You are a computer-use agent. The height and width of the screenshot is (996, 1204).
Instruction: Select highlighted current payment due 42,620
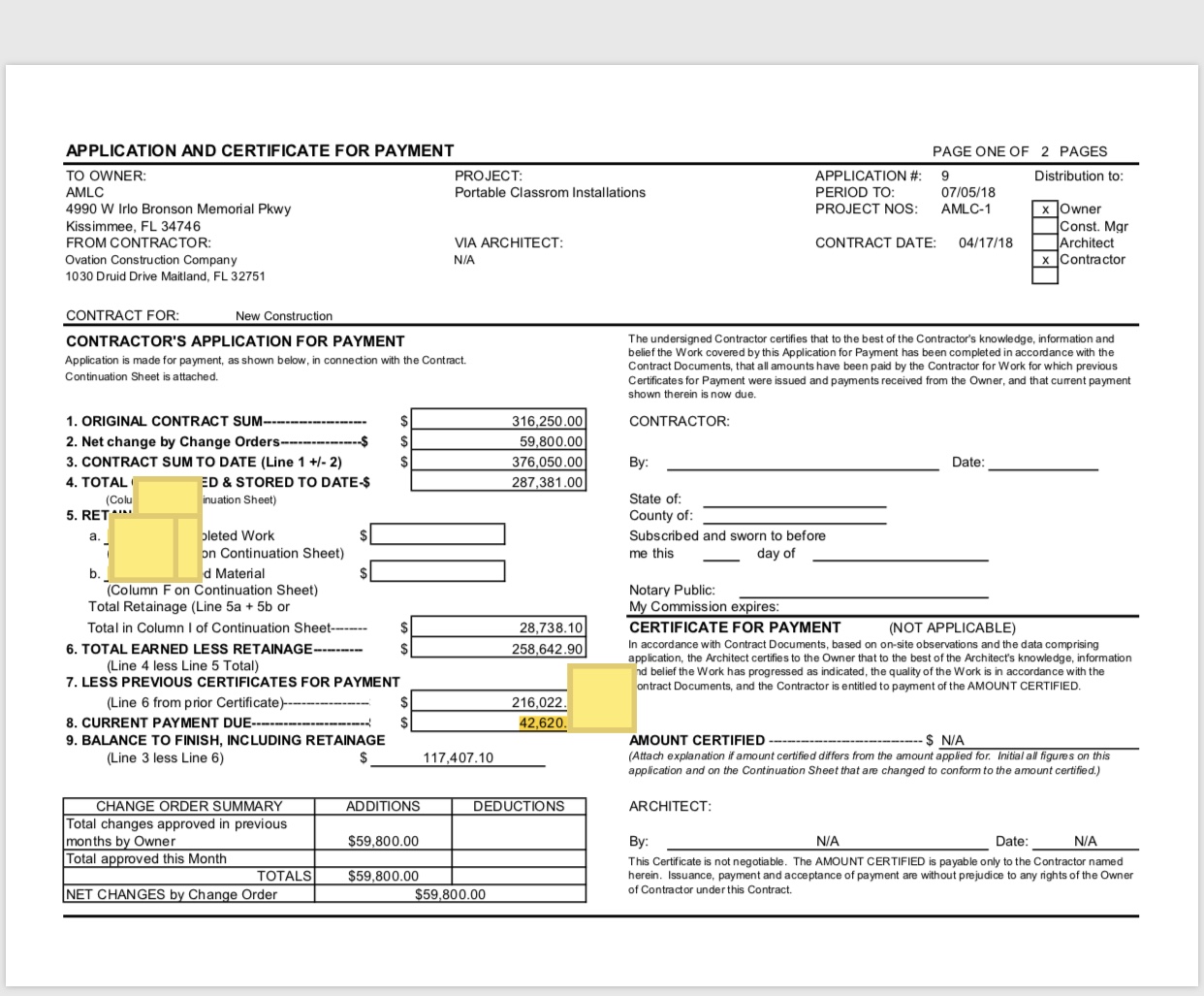tap(543, 723)
